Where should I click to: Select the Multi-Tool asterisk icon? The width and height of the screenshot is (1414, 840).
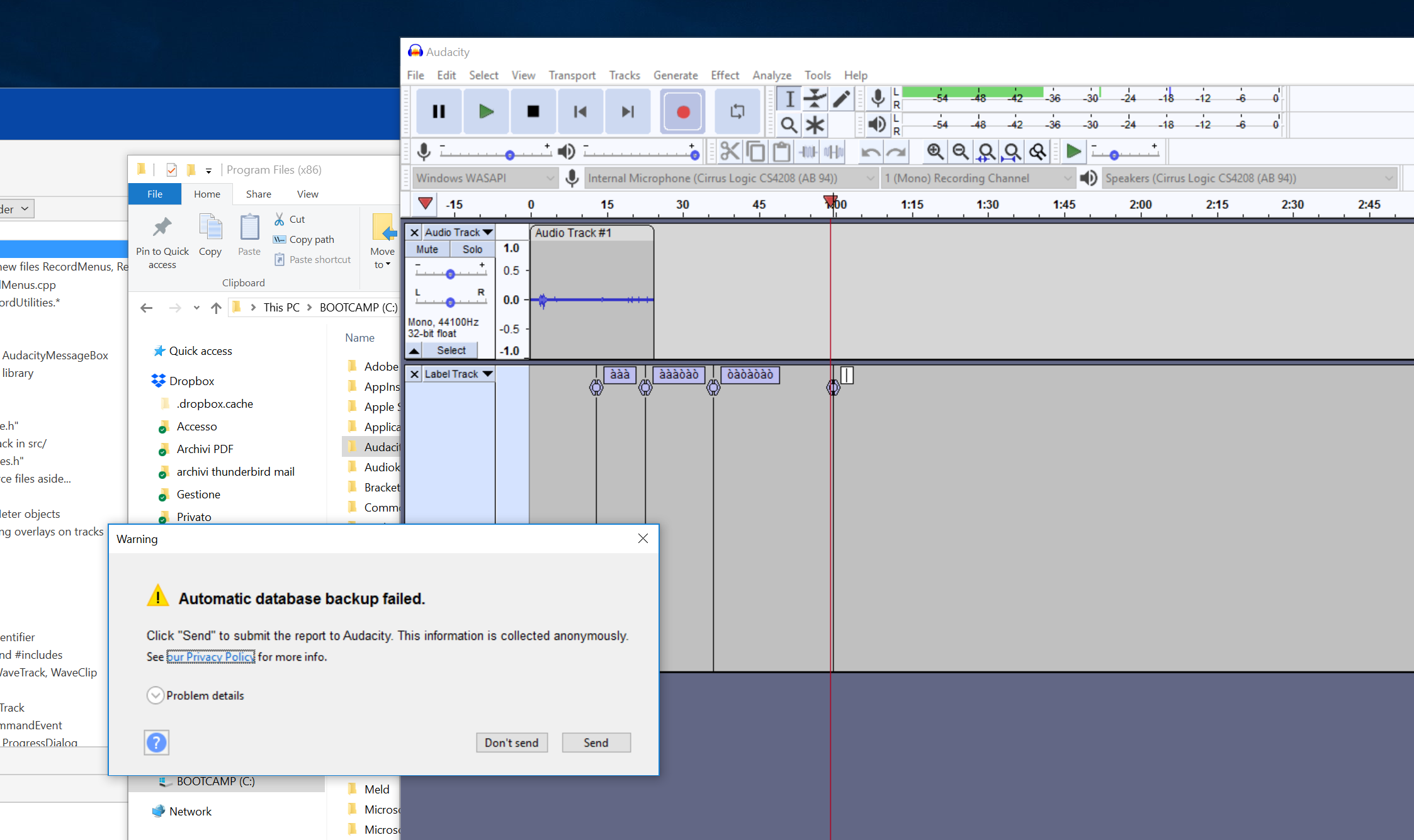click(x=815, y=125)
